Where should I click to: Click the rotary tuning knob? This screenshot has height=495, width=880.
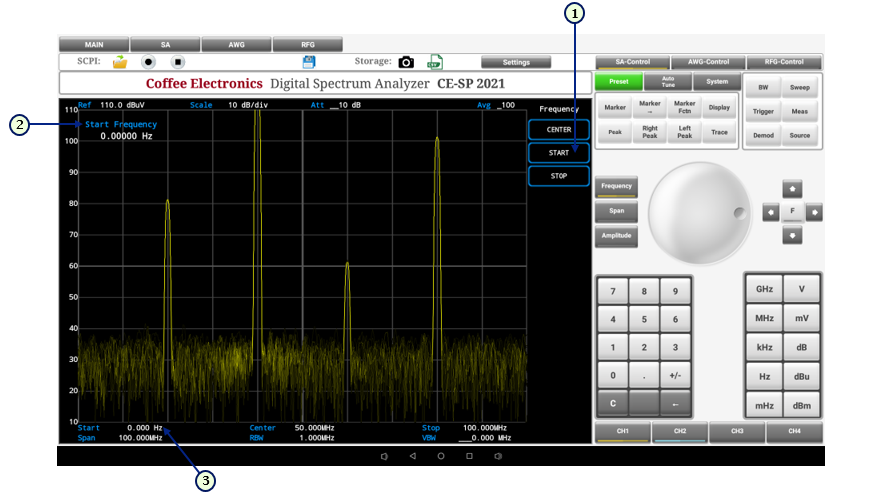point(698,212)
